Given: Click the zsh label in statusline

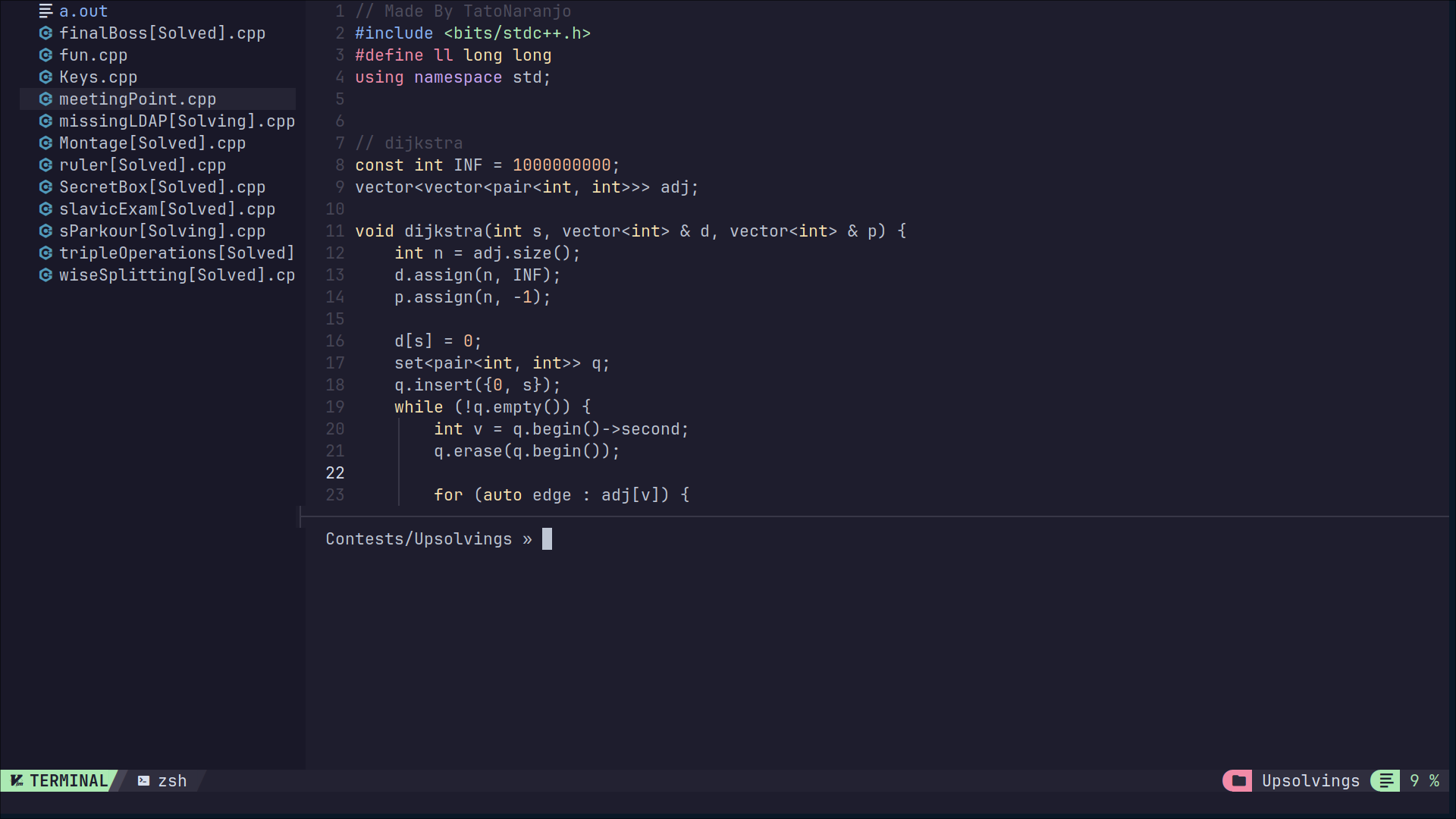Looking at the screenshot, I should 172,781.
